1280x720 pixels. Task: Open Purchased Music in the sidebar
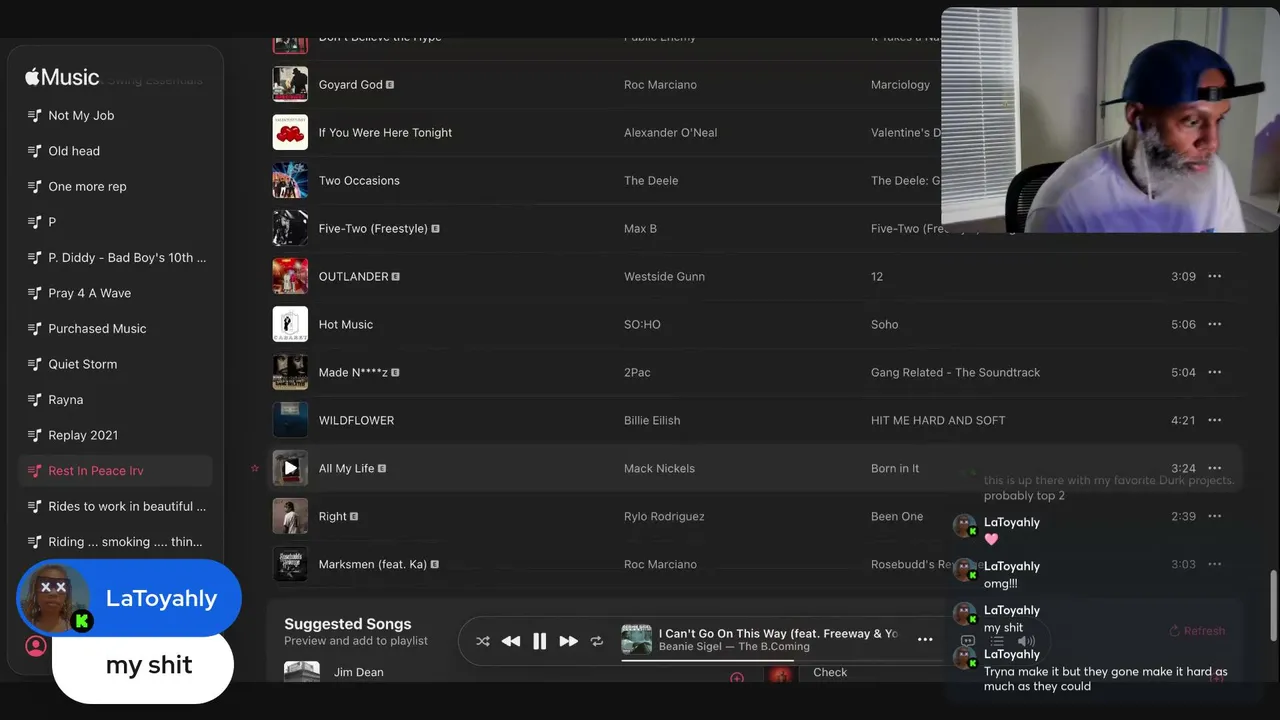tap(116, 329)
